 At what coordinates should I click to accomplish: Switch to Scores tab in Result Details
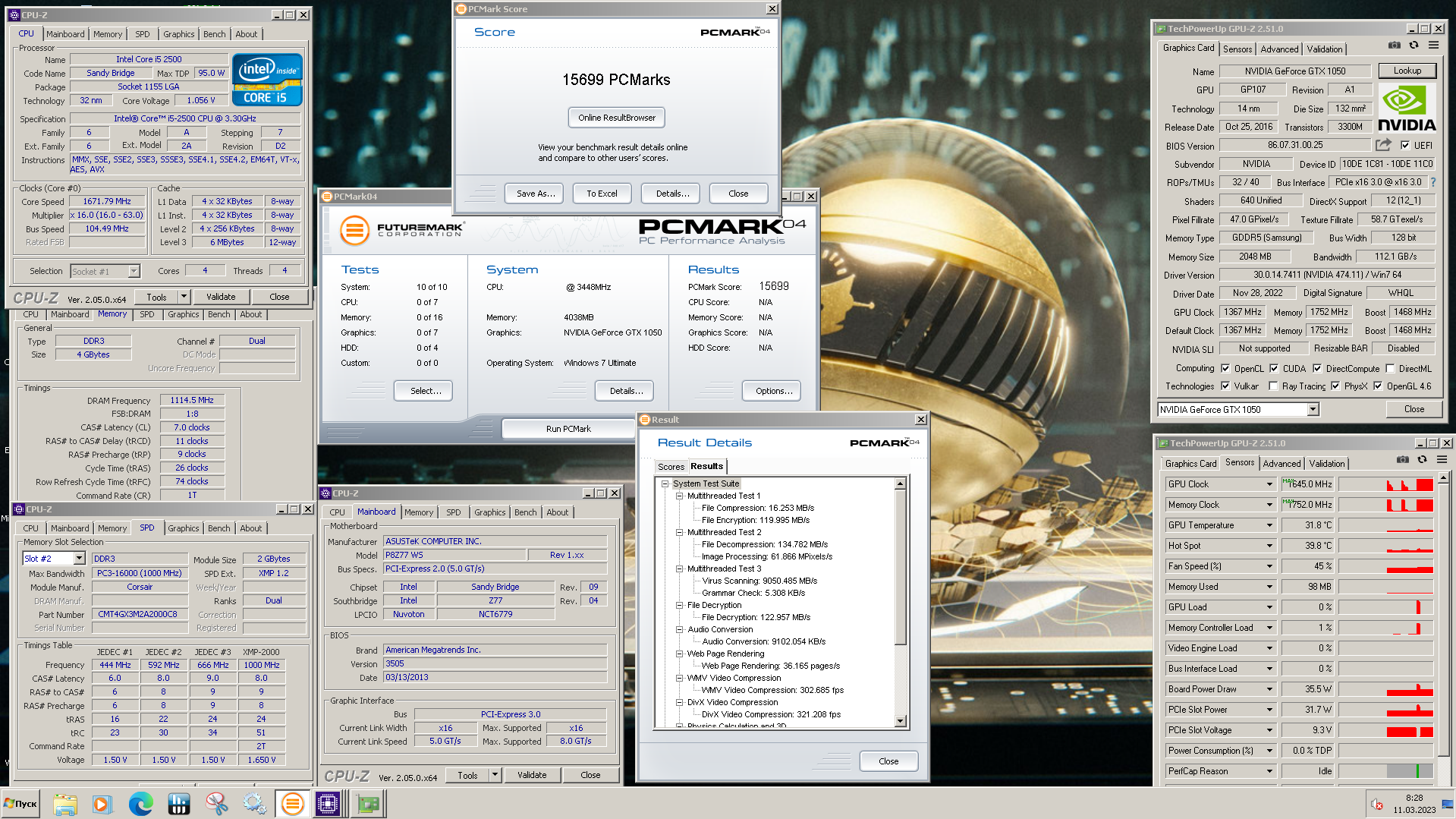click(x=671, y=467)
